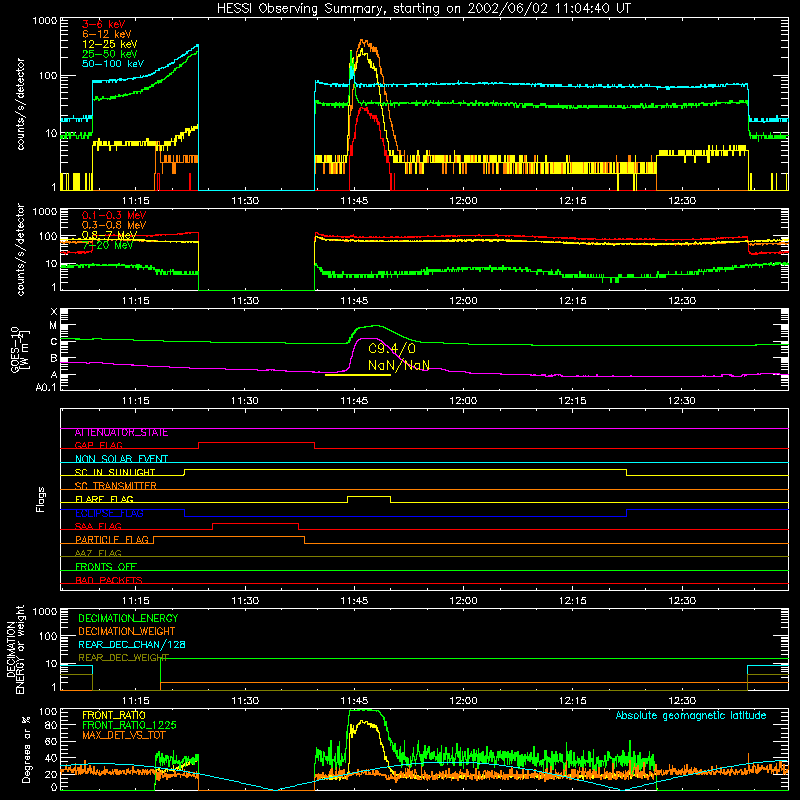Click the MAX_DET_VS_TOT legend label

[x=124, y=735]
